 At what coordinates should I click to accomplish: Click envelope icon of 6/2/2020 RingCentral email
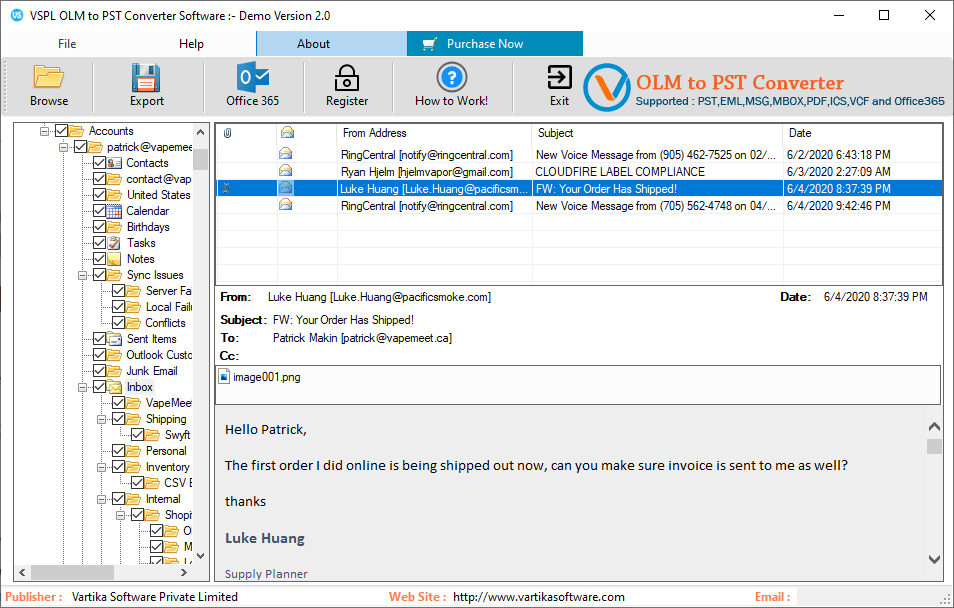[x=285, y=154]
